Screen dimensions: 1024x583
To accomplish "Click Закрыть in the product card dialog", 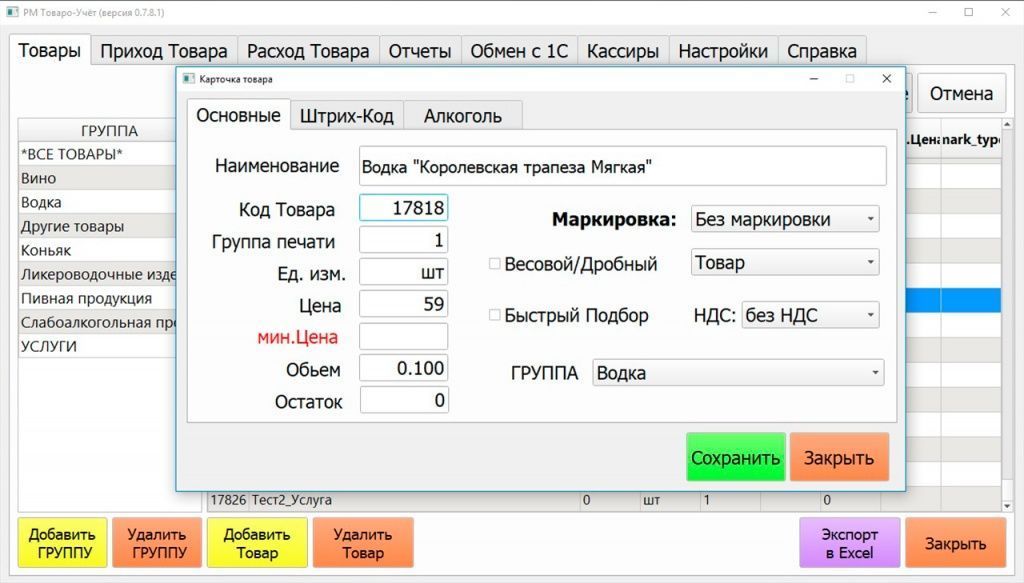I will [x=839, y=457].
